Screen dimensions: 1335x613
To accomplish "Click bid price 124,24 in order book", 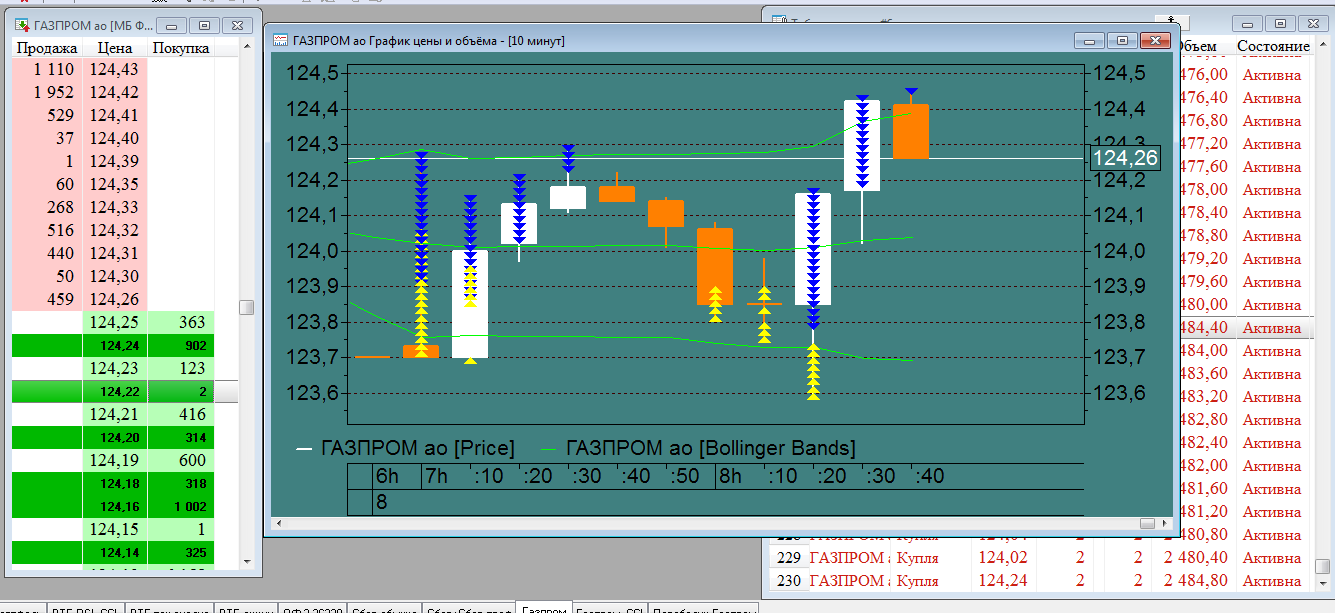I will click(114, 346).
